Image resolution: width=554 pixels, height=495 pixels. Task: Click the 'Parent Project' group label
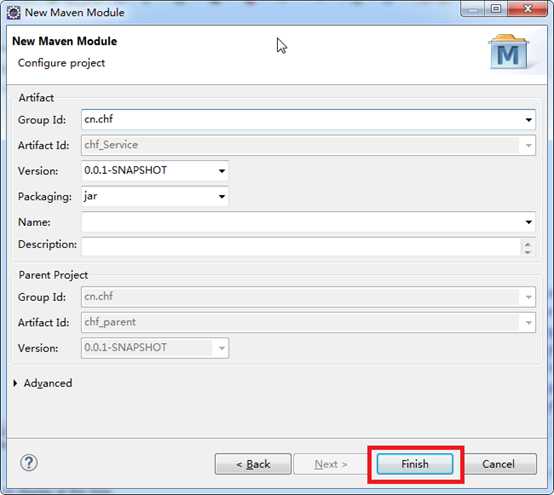click(x=53, y=275)
